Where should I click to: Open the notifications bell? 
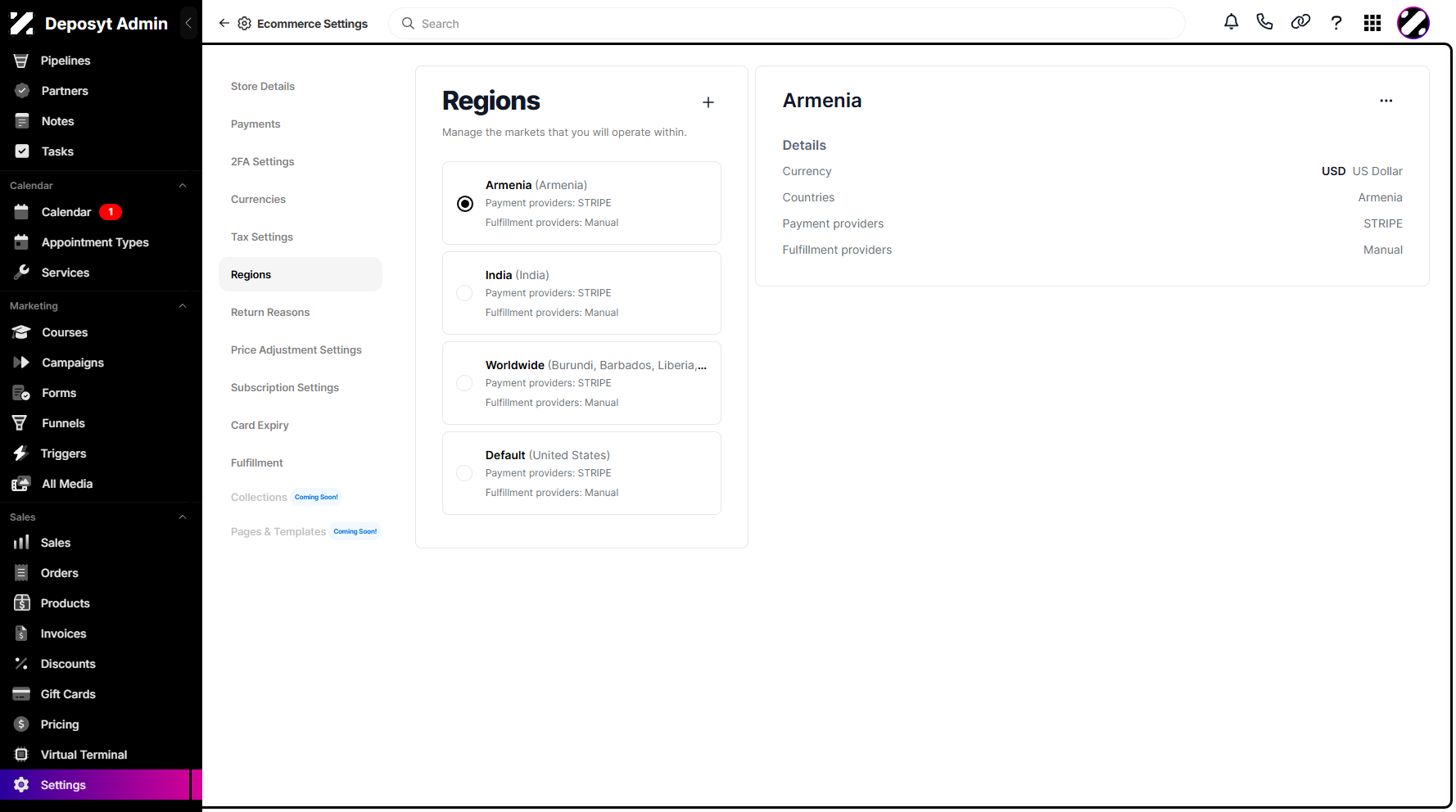(x=1231, y=22)
